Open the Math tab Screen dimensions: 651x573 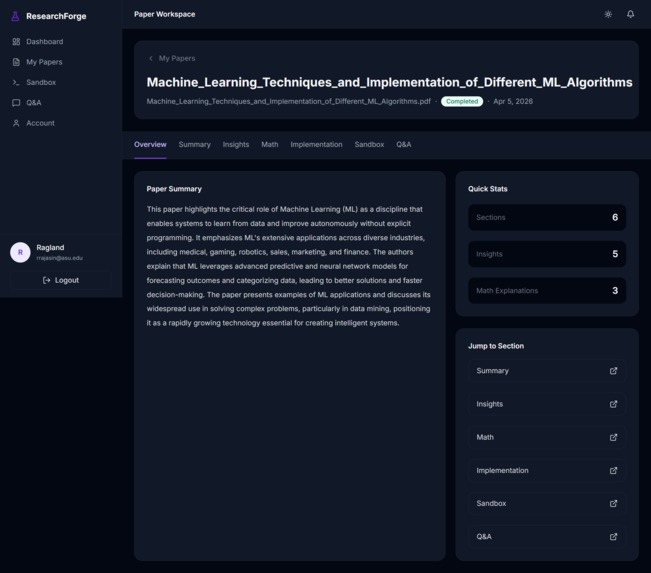coord(270,144)
